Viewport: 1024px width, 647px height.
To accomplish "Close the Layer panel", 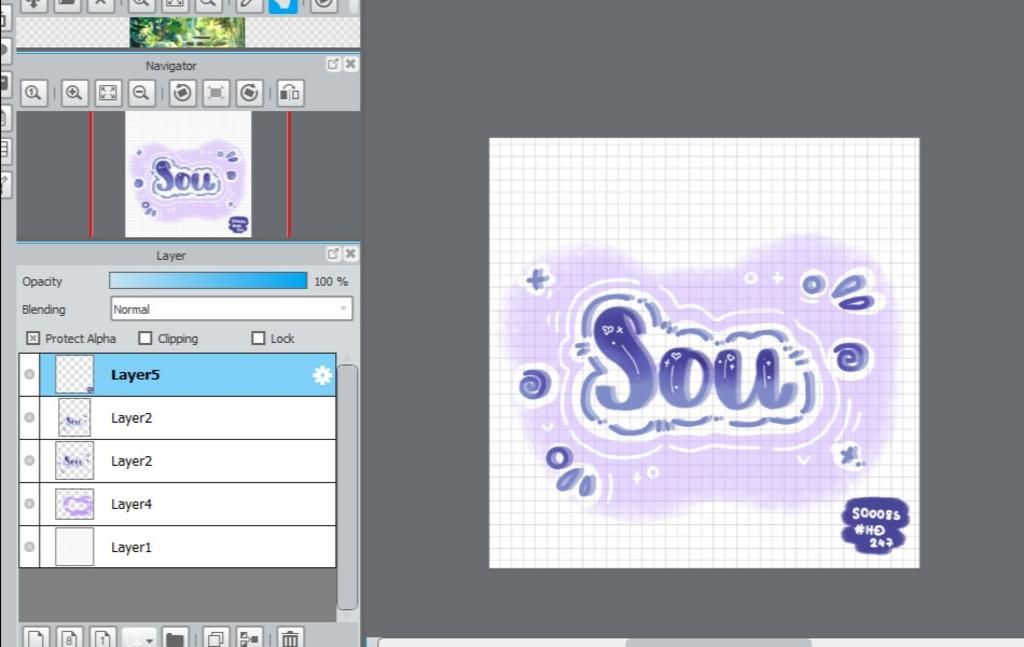I will pos(351,253).
